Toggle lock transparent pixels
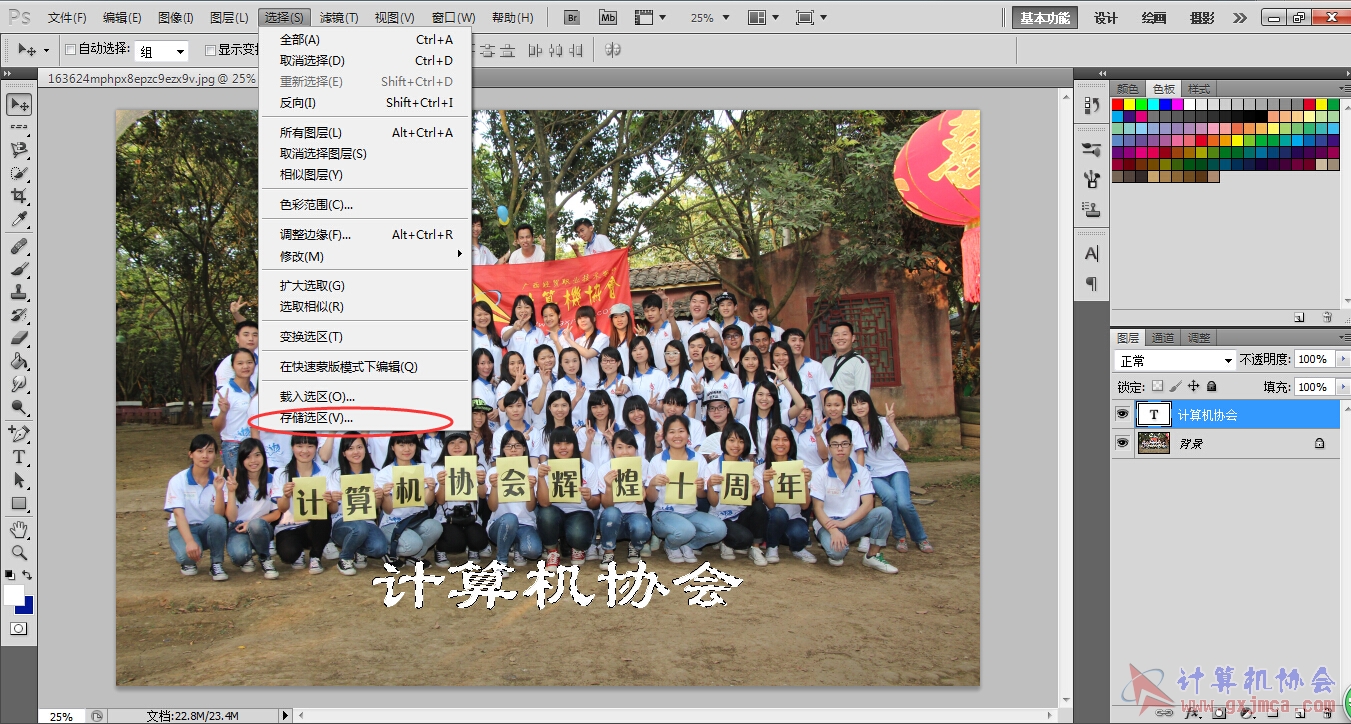This screenshot has width=1351, height=724. 1157,386
